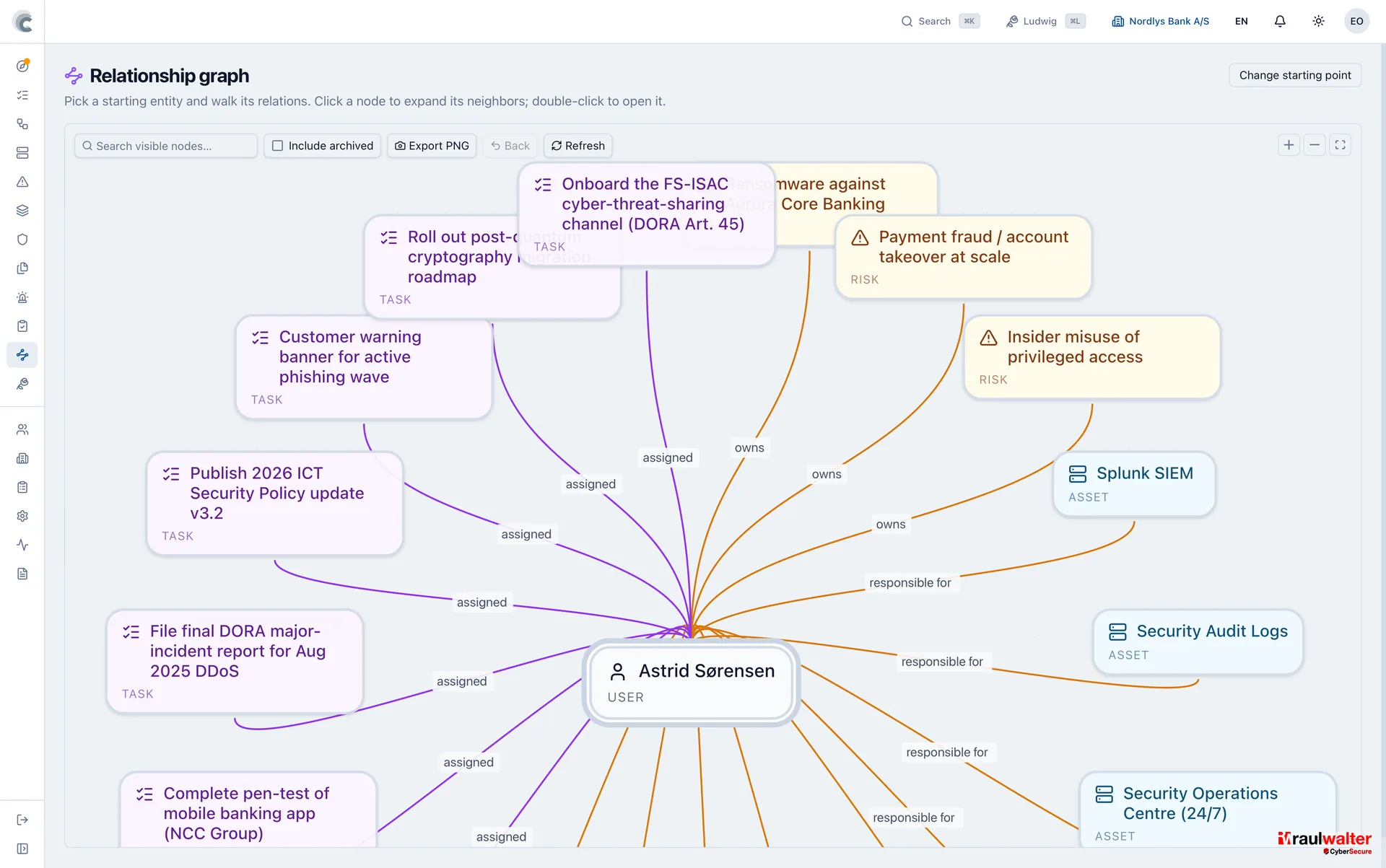Click Export PNG button

[x=432, y=146]
